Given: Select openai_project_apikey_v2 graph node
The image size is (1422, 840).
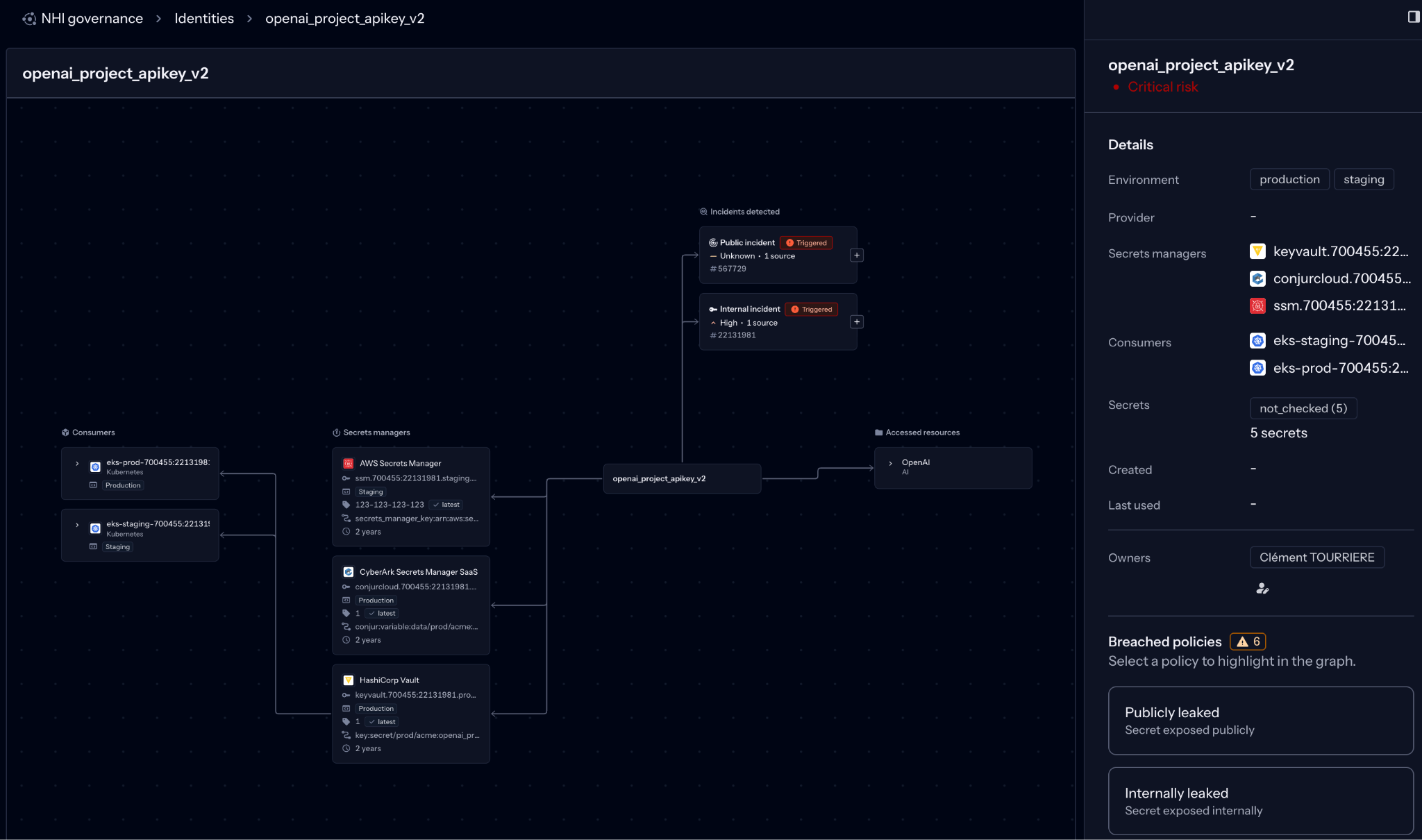Looking at the screenshot, I should click(682, 479).
